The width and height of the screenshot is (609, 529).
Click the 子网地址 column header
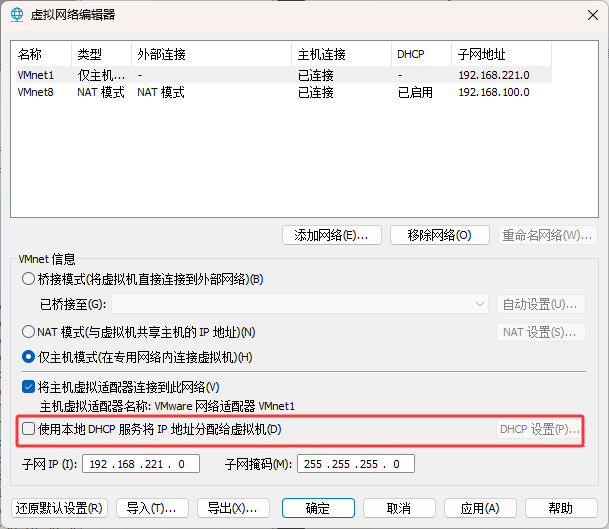501,54
